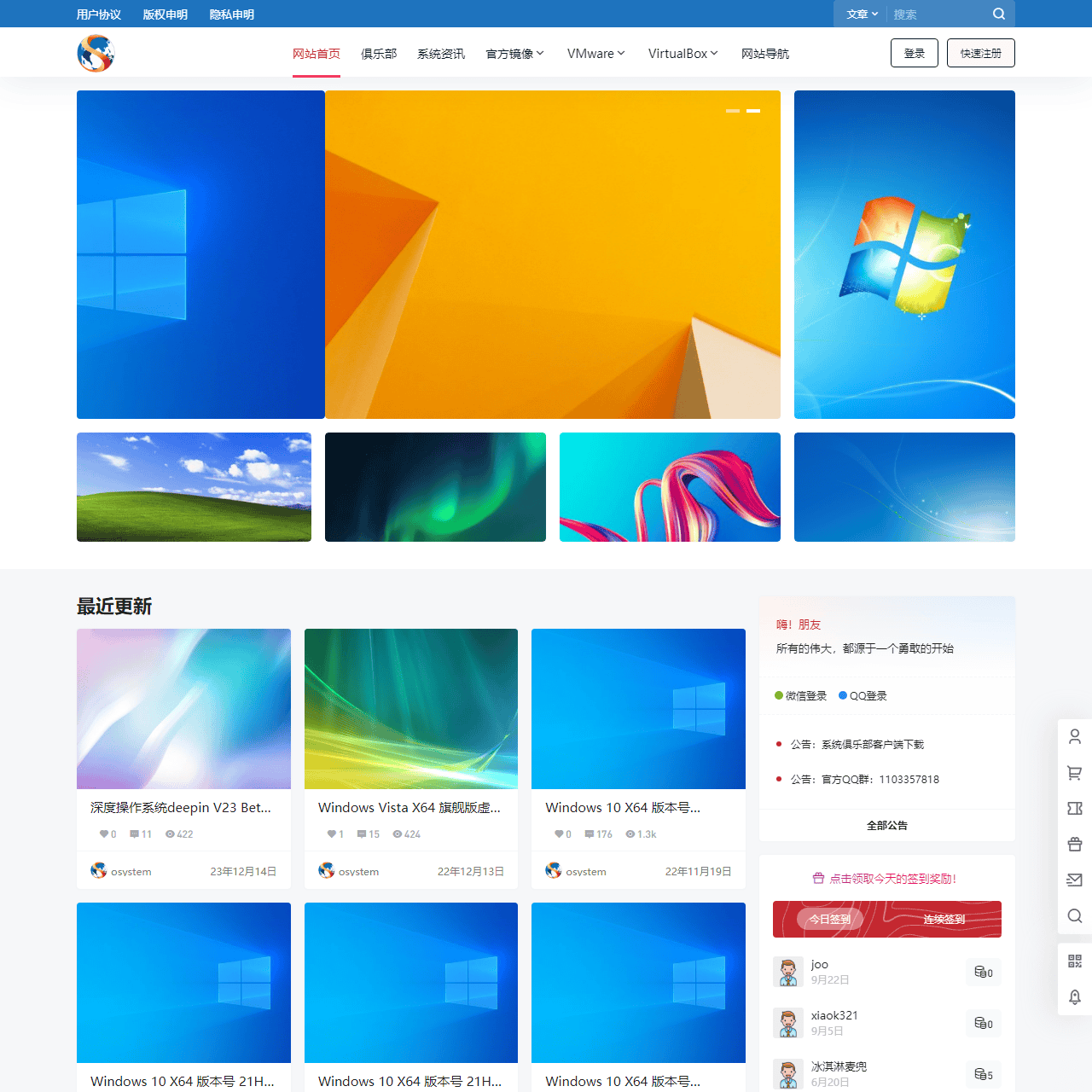Open 用户协议 link in top bar
This screenshot has width=1092, height=1092.
click(99, 15)
